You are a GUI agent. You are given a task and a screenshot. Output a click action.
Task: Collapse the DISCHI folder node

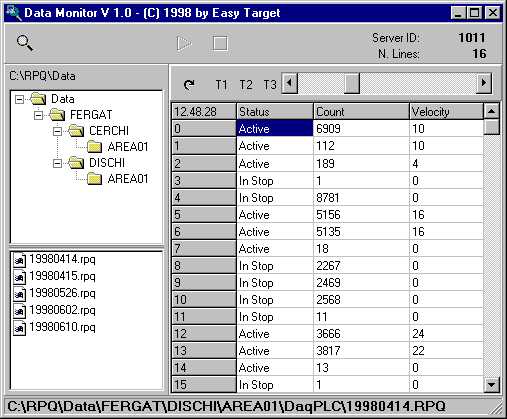pos(58,163)
